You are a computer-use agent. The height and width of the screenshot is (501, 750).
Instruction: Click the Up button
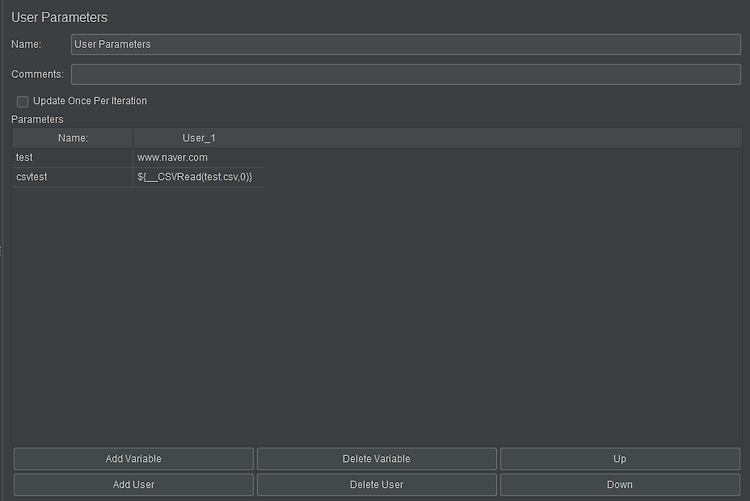pos(620,458)
